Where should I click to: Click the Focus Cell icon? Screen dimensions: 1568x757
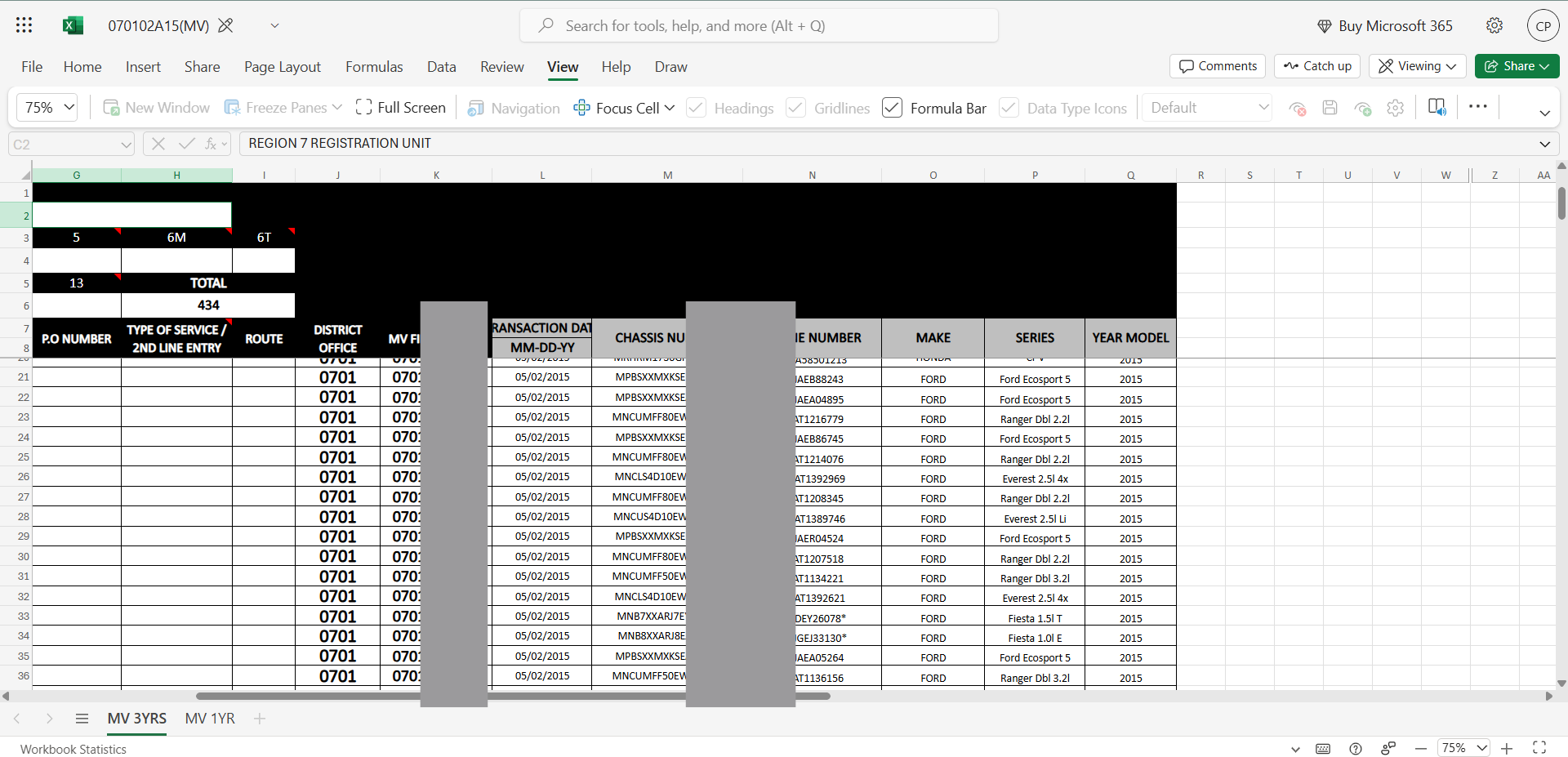click(x=581, y=108)
